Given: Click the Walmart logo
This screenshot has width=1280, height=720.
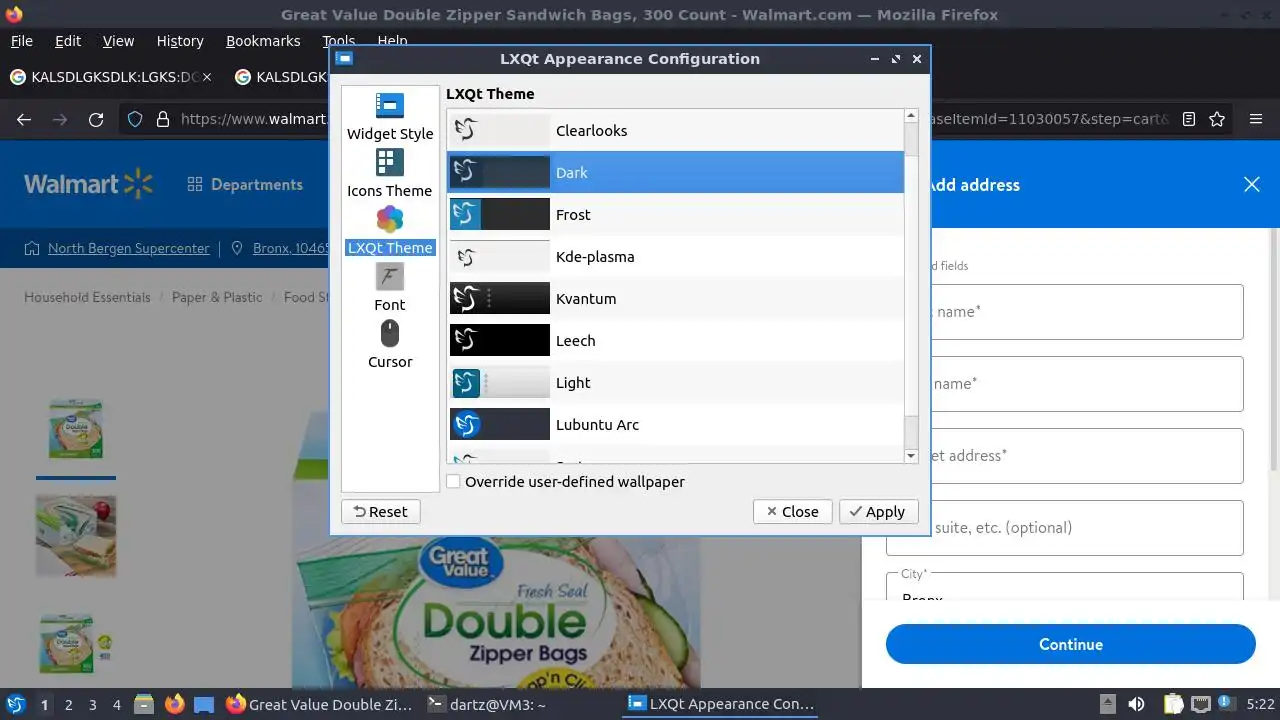Looking at the screenshot, I should [x=88, y=184].
